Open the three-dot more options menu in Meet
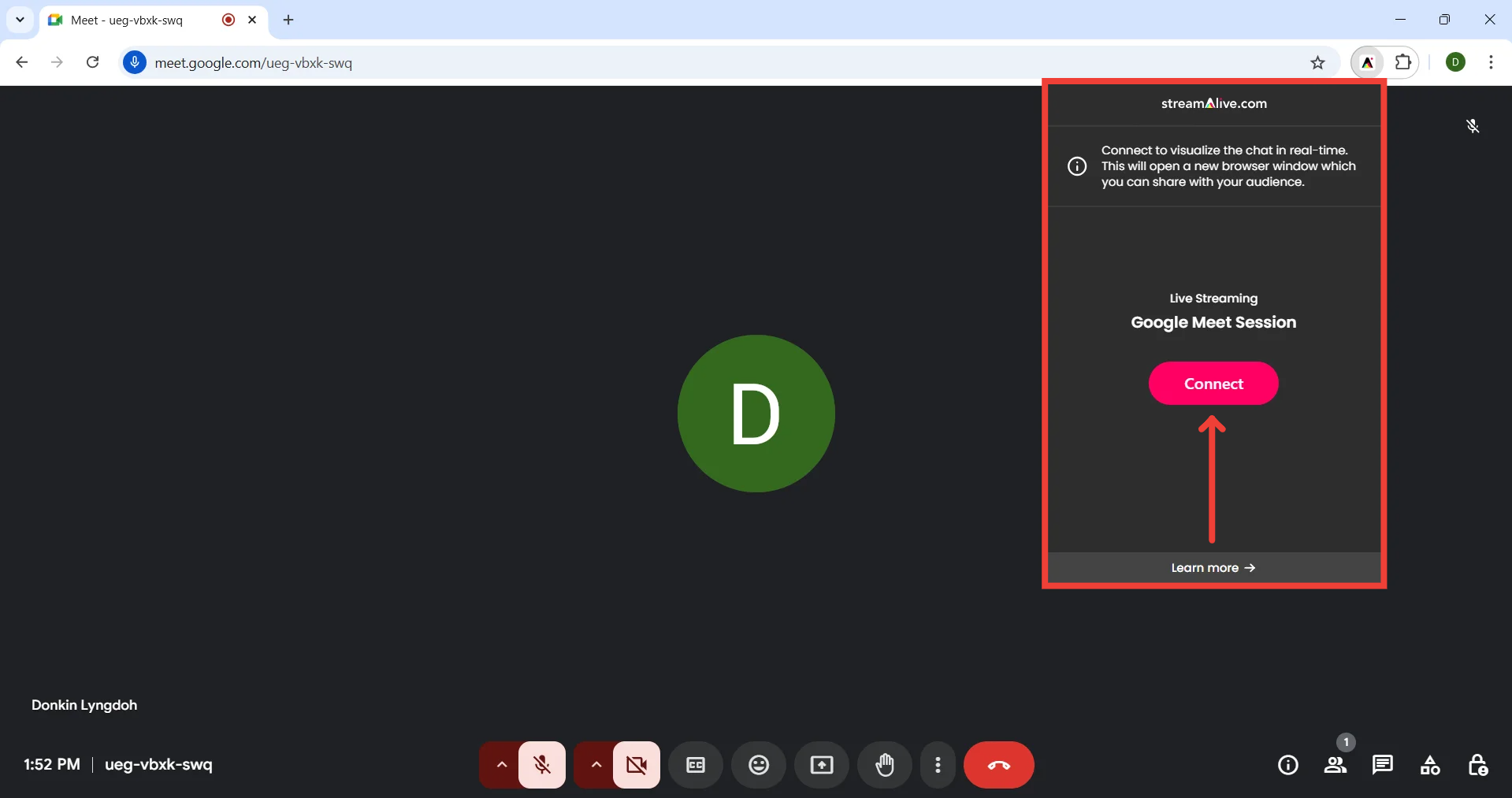This screenshot has height=798, width=1512. pyautogui.click(x=938, y=765)
